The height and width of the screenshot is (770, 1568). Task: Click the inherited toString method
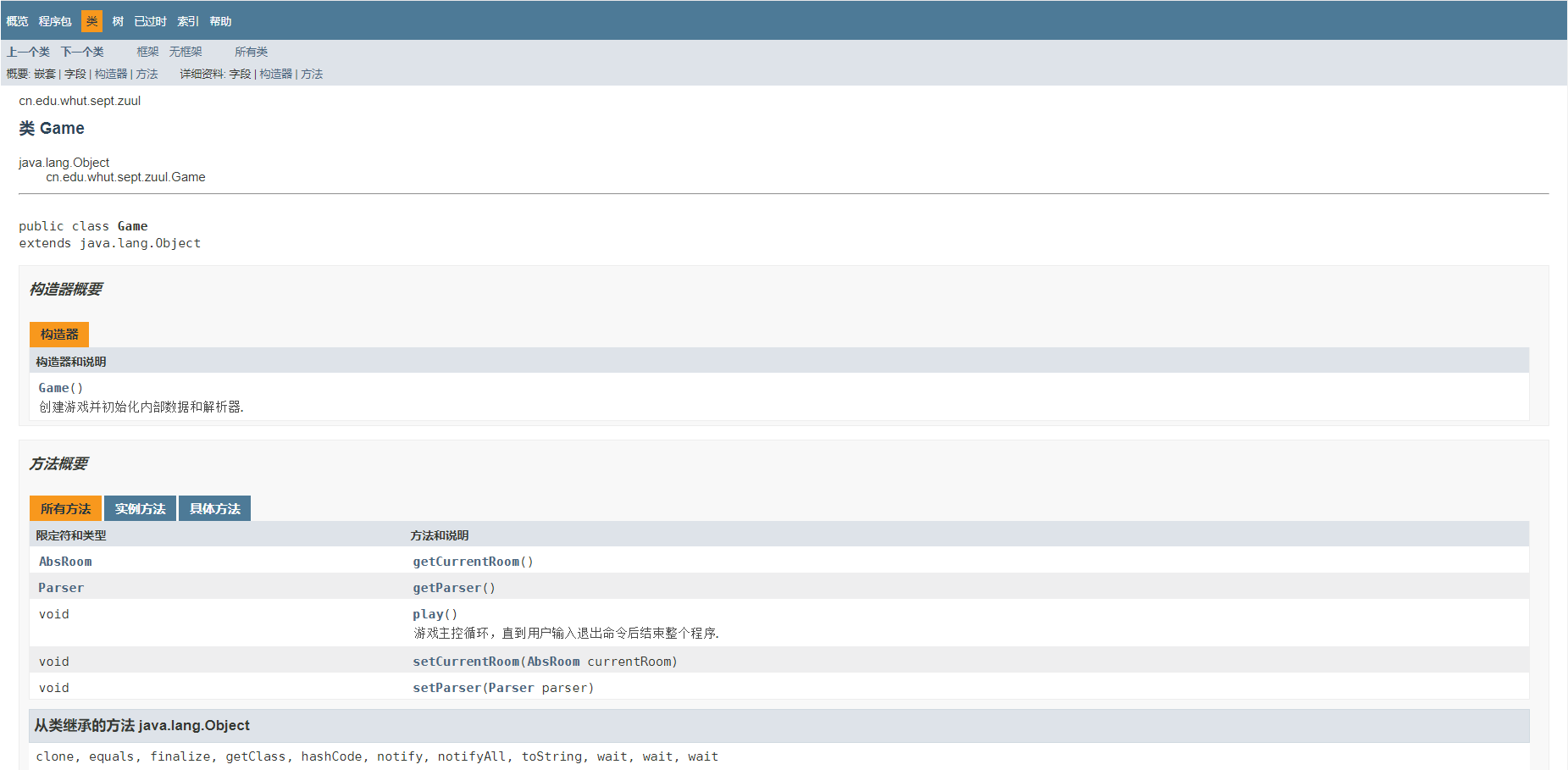(551, 756)
